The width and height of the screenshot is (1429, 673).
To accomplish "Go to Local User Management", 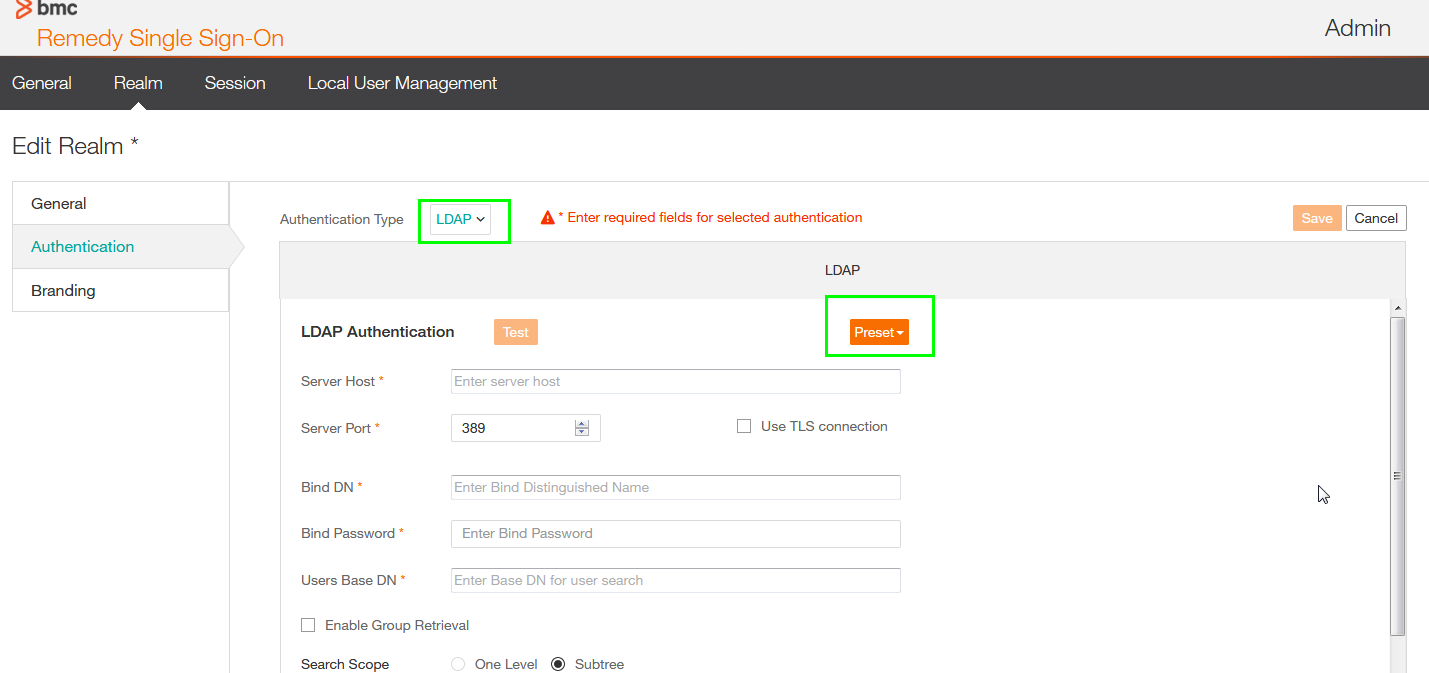I will click(x=402, y=83).
